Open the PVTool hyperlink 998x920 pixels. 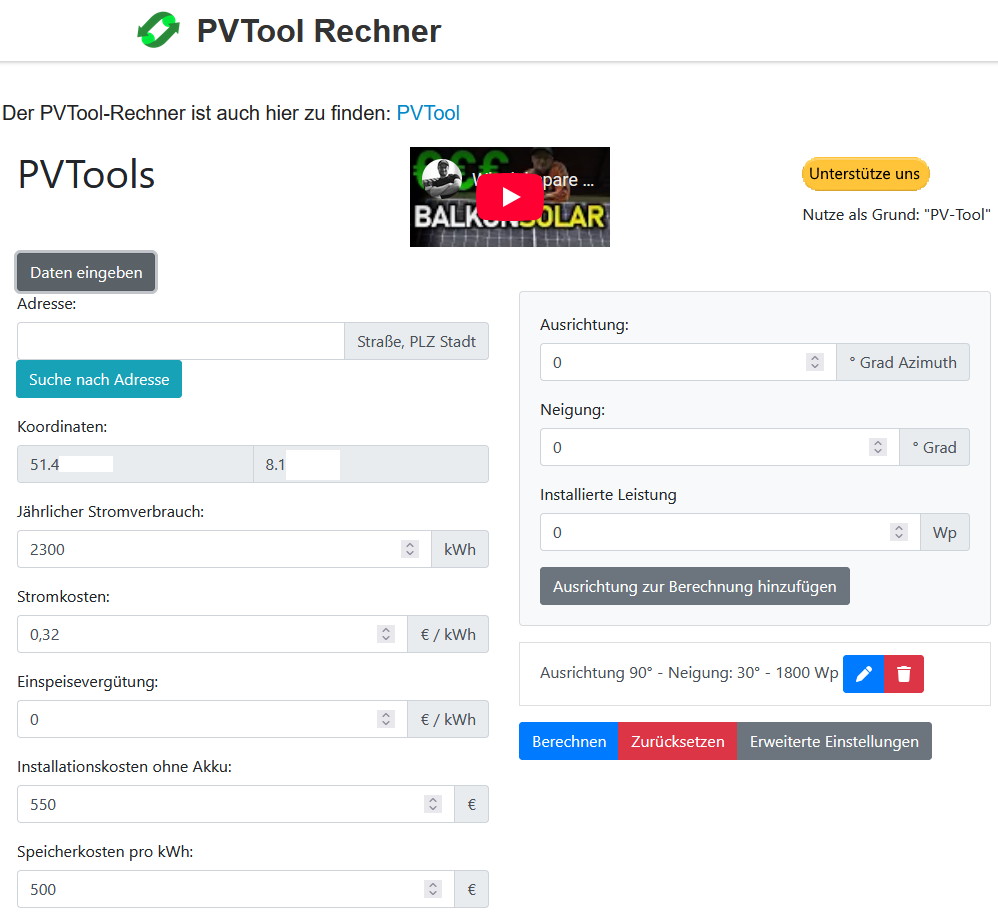(x=428, y=113)
